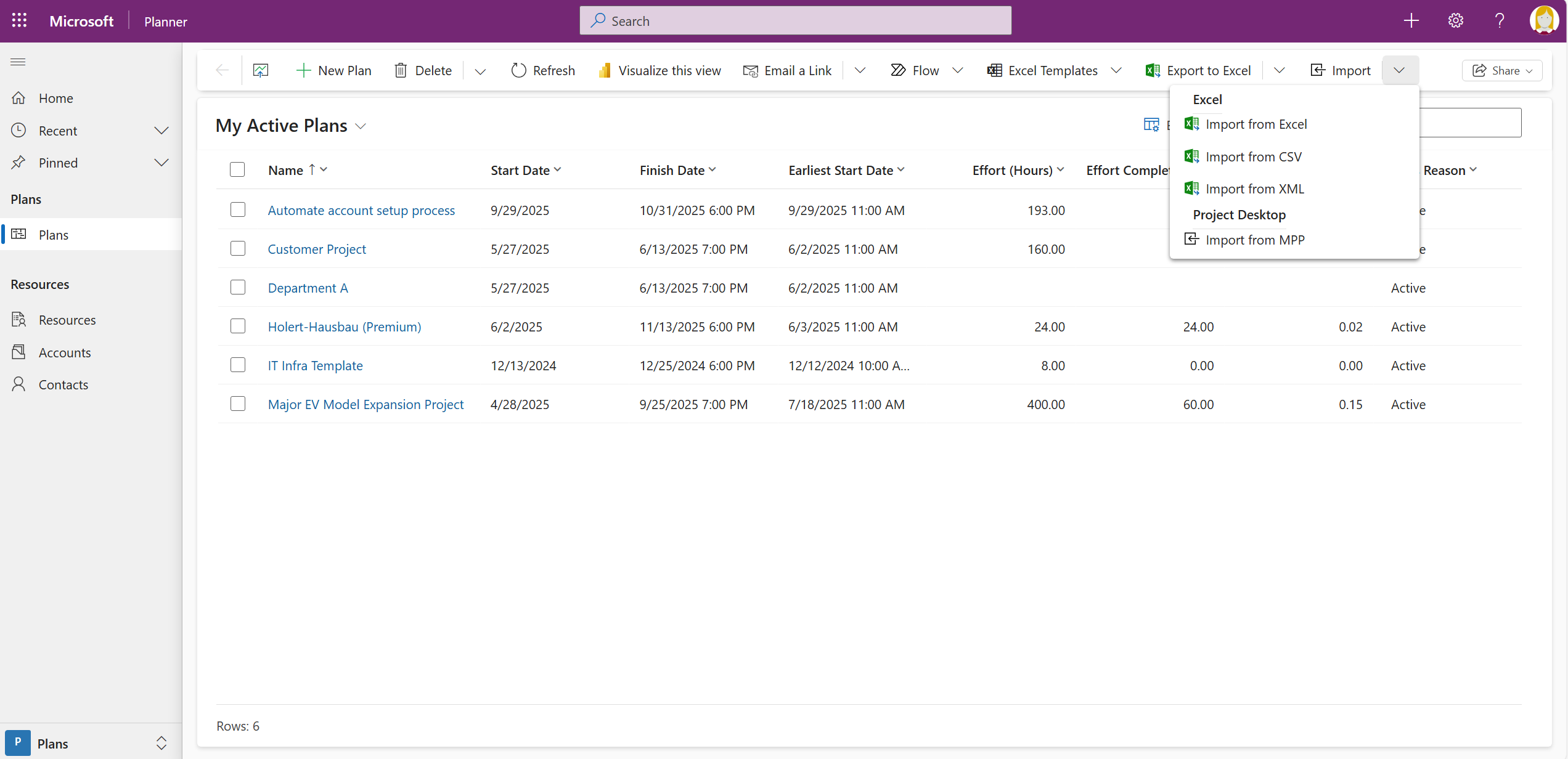Open Visualize this view

tap(659, 70)
